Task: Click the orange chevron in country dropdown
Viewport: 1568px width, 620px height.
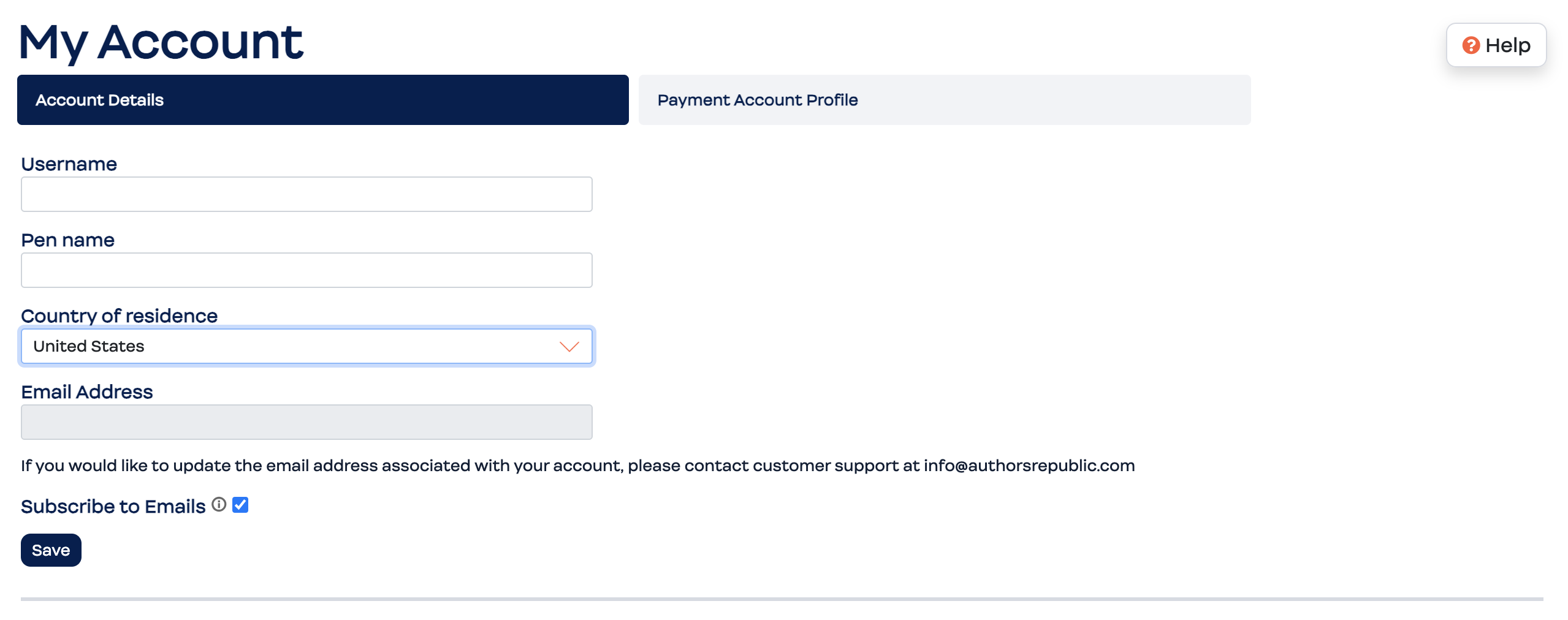Action: click(569, 347)
